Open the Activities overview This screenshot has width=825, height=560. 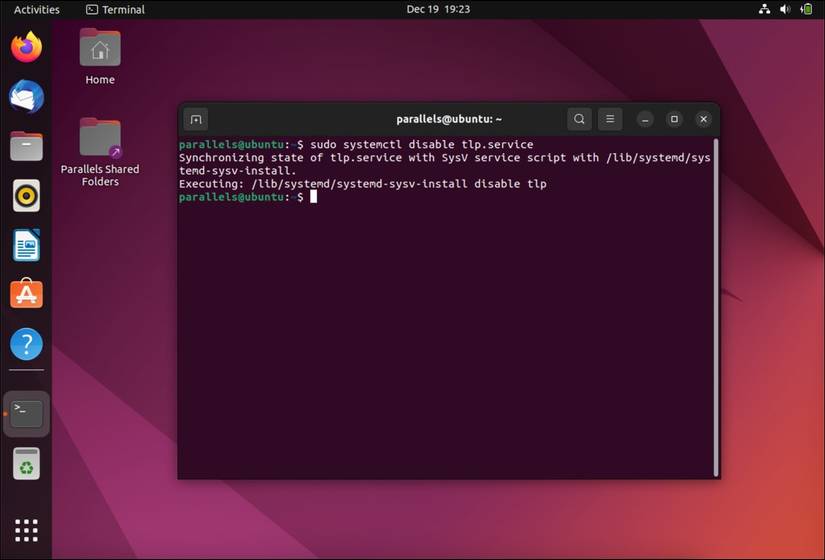pos(37,9)
